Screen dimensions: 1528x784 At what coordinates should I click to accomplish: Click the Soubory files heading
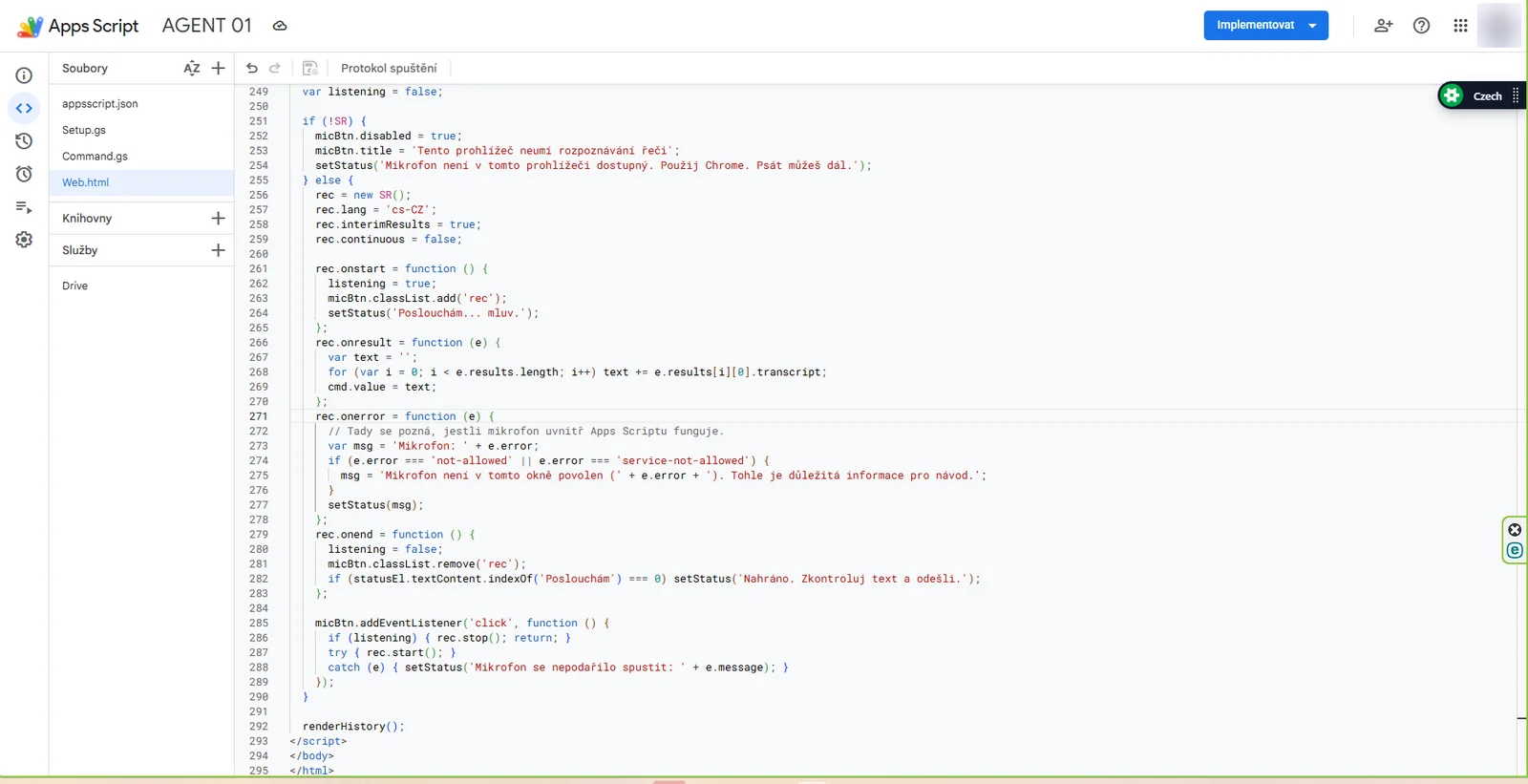[x=85, y=68]
